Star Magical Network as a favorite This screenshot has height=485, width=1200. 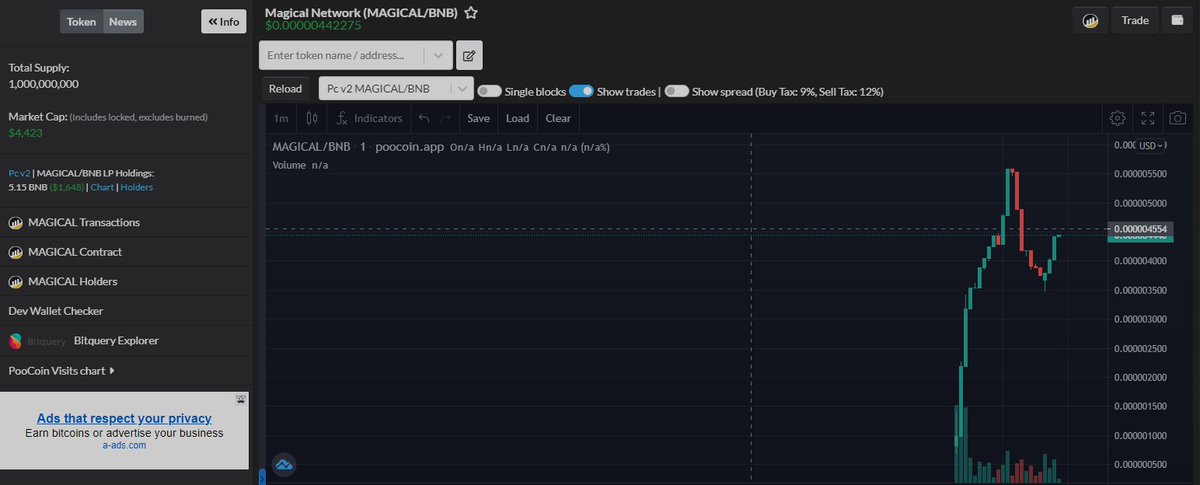pos(471,13)
